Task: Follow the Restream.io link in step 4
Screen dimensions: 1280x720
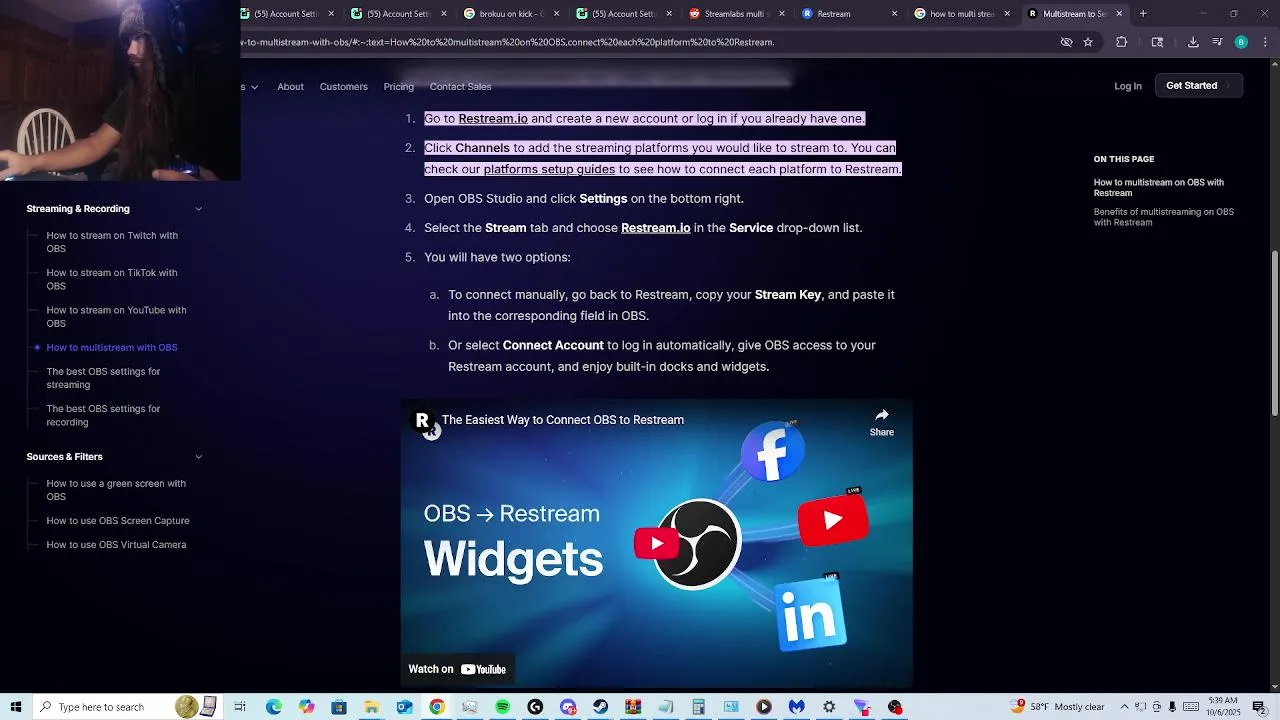Action: coord(656,228)
